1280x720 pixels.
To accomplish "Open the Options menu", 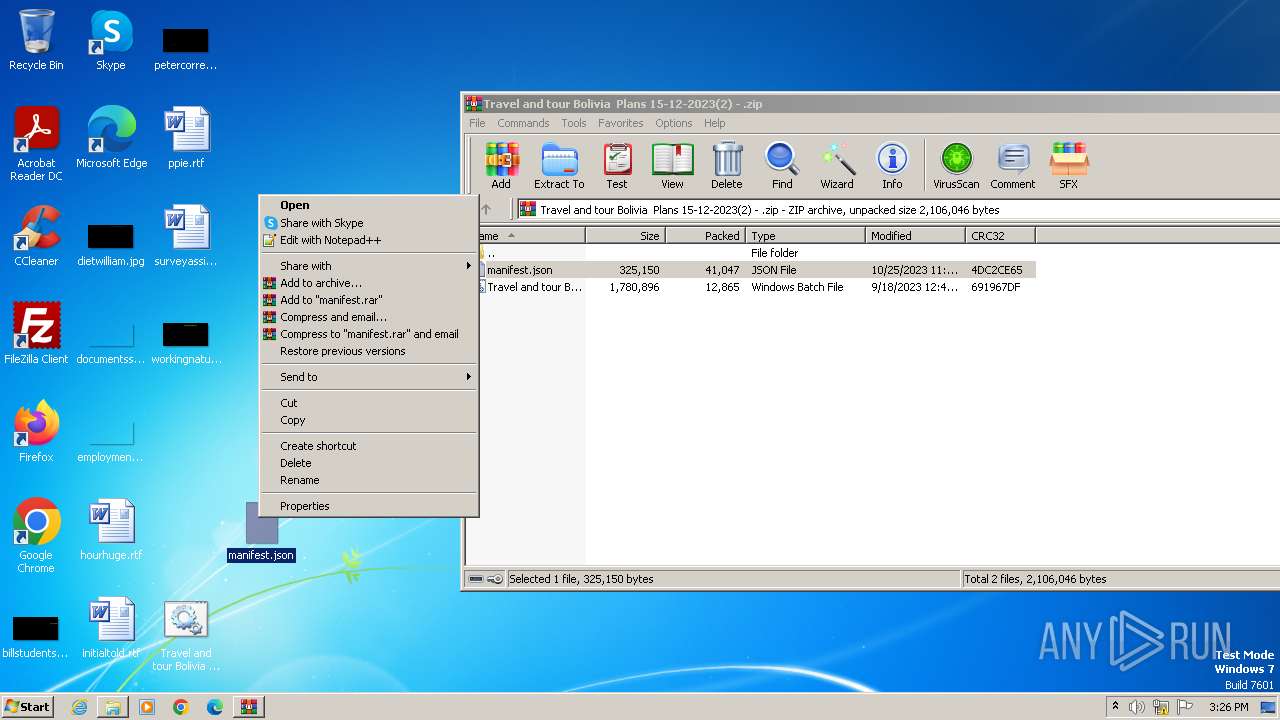I will 674,123.
